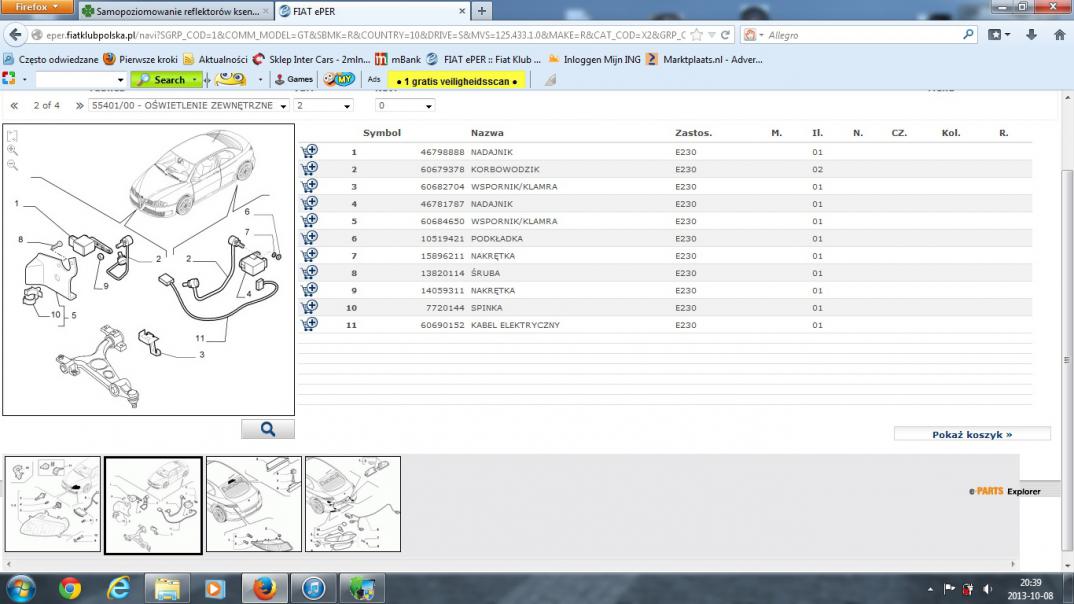This screenshot has height=604, width=1074.
Task: Open Internet Explorer from taskbar
Action: point(118,588)
